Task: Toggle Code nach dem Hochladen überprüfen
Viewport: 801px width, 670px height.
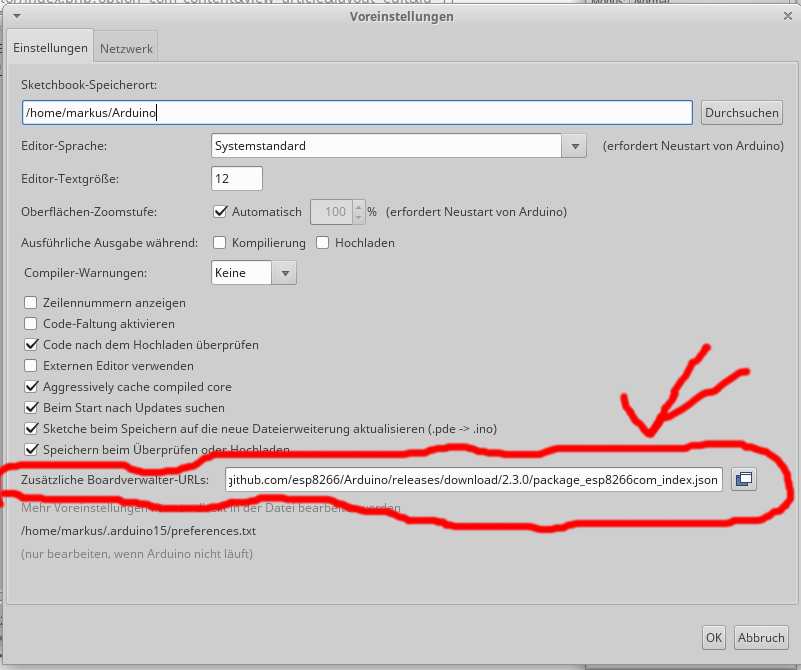Action: click(31, 345)
